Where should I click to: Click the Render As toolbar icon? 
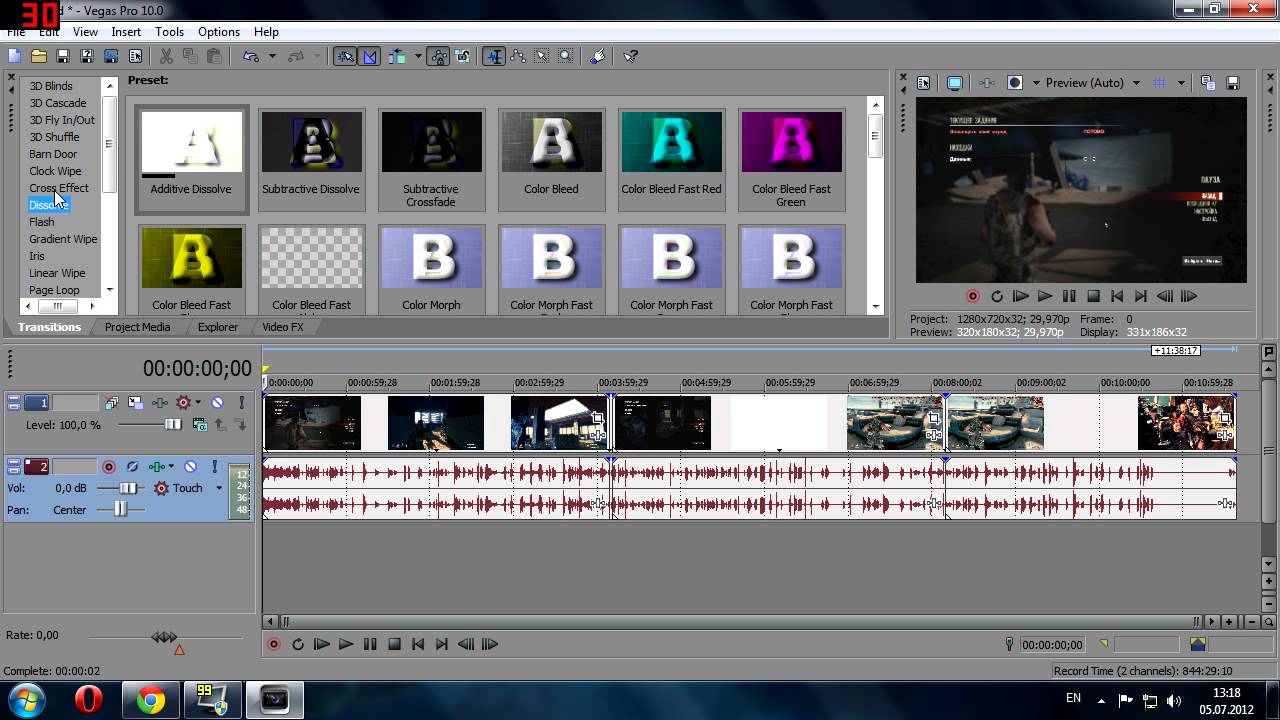111,57
